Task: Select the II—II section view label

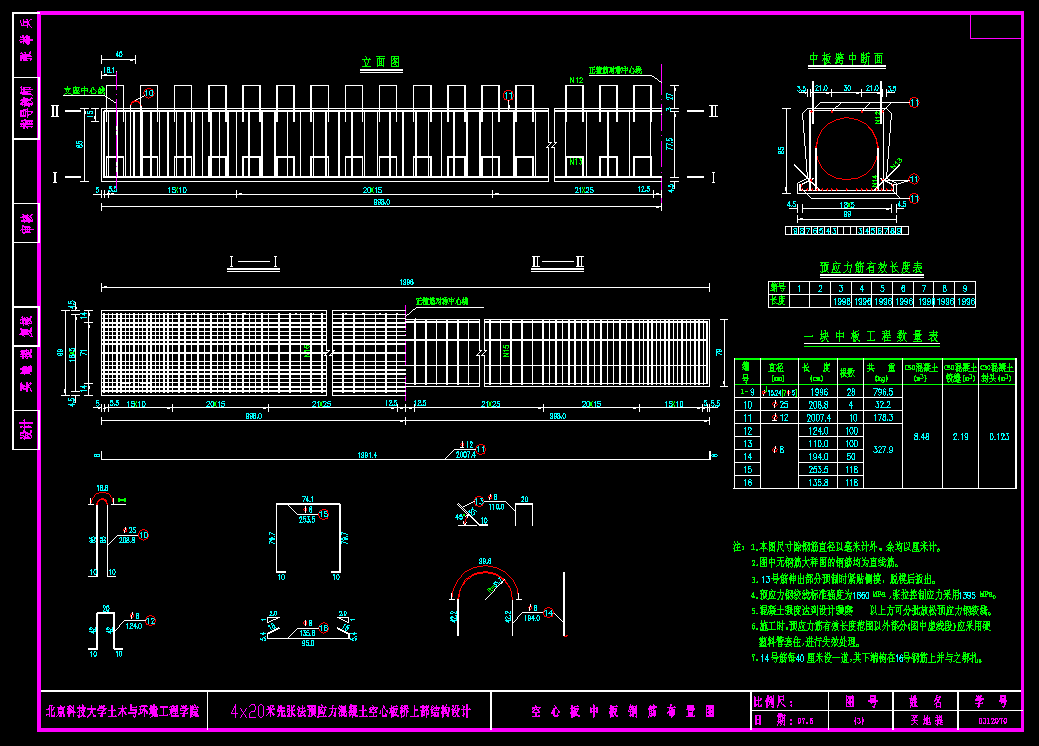Action: tap(558, 263)
